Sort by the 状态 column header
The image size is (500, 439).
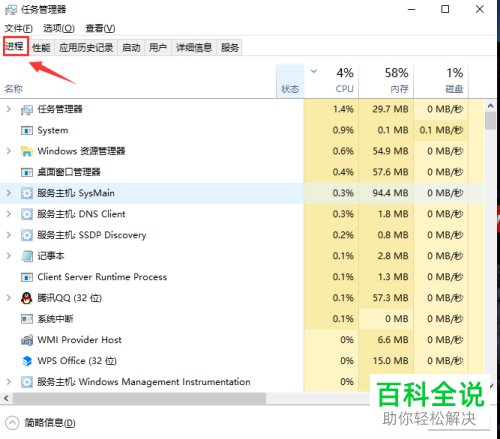click(290, 82)
